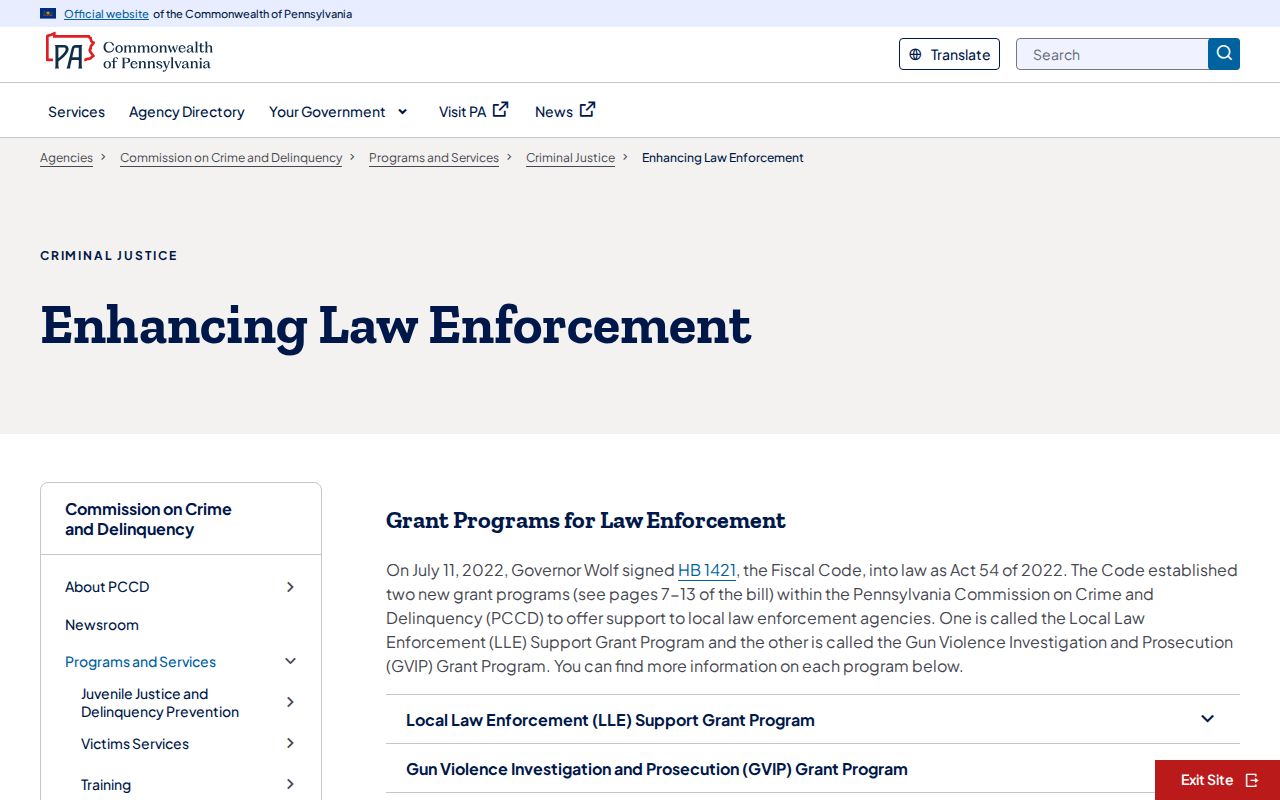The image size is (1280, 800).
Task: Click the external link icon beside News
Action: pyautogui.click(x=588, y=110)
